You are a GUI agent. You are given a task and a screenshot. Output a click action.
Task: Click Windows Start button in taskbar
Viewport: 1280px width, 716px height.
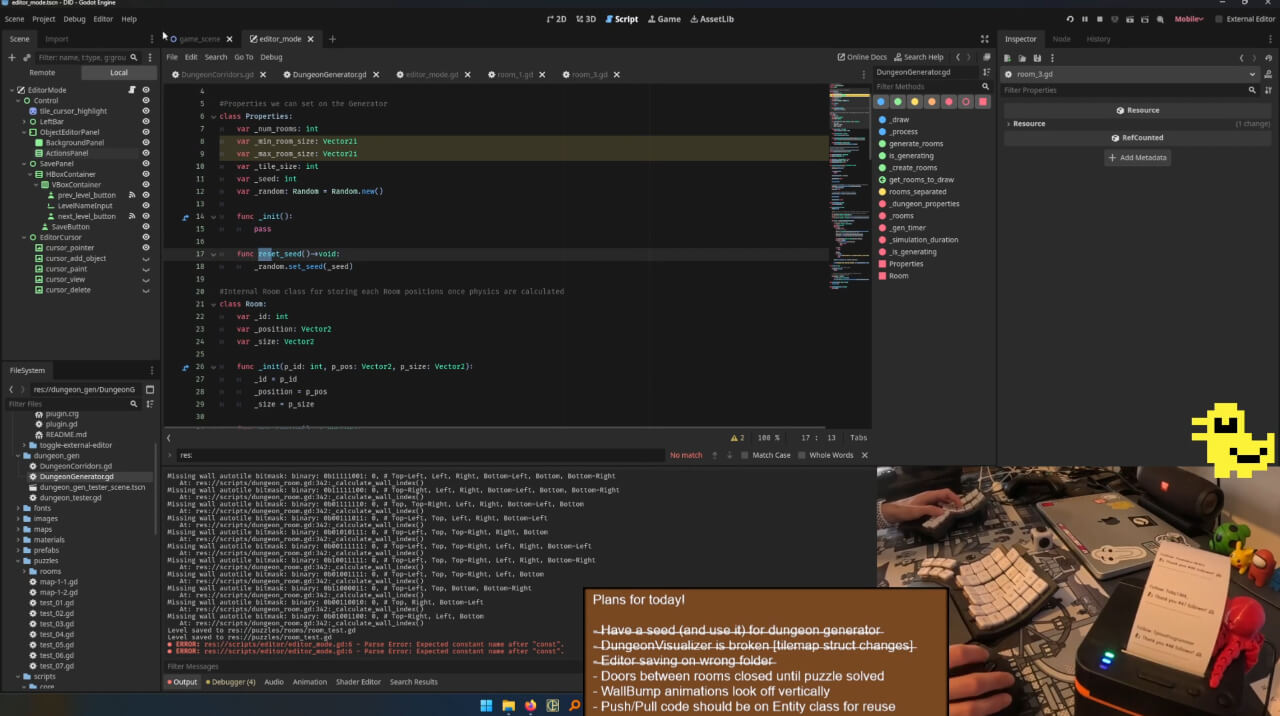point(486,705)
